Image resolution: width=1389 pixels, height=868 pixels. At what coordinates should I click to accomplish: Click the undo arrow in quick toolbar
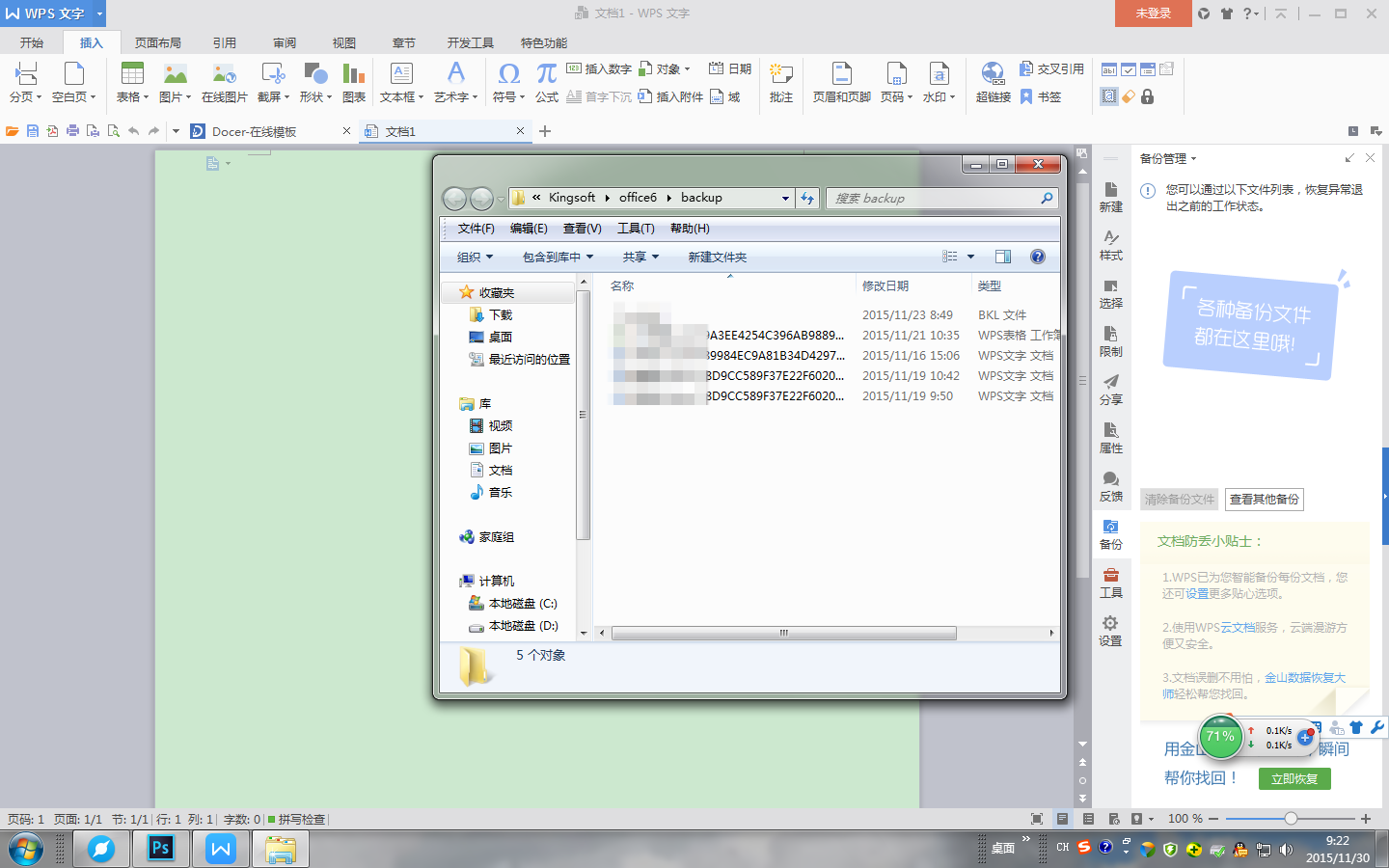click(133, 131)
